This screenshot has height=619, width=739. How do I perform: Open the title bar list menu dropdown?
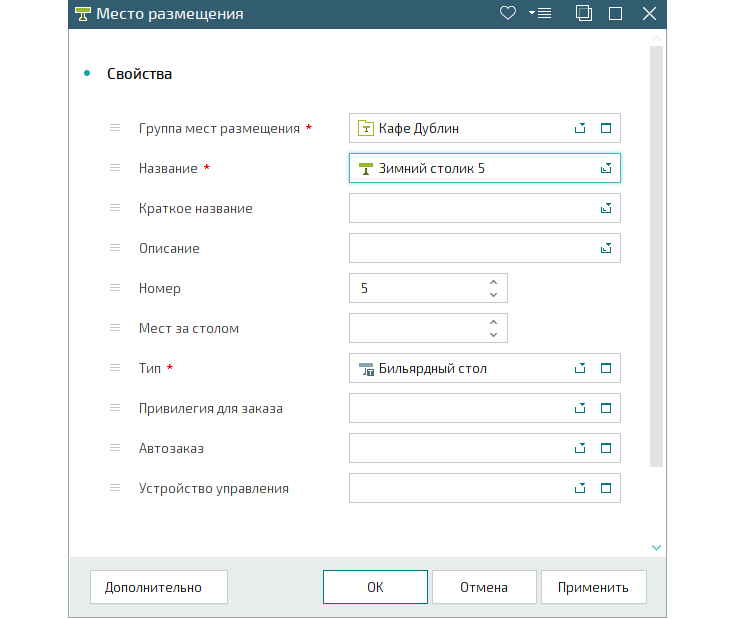(x=539, y=14)
